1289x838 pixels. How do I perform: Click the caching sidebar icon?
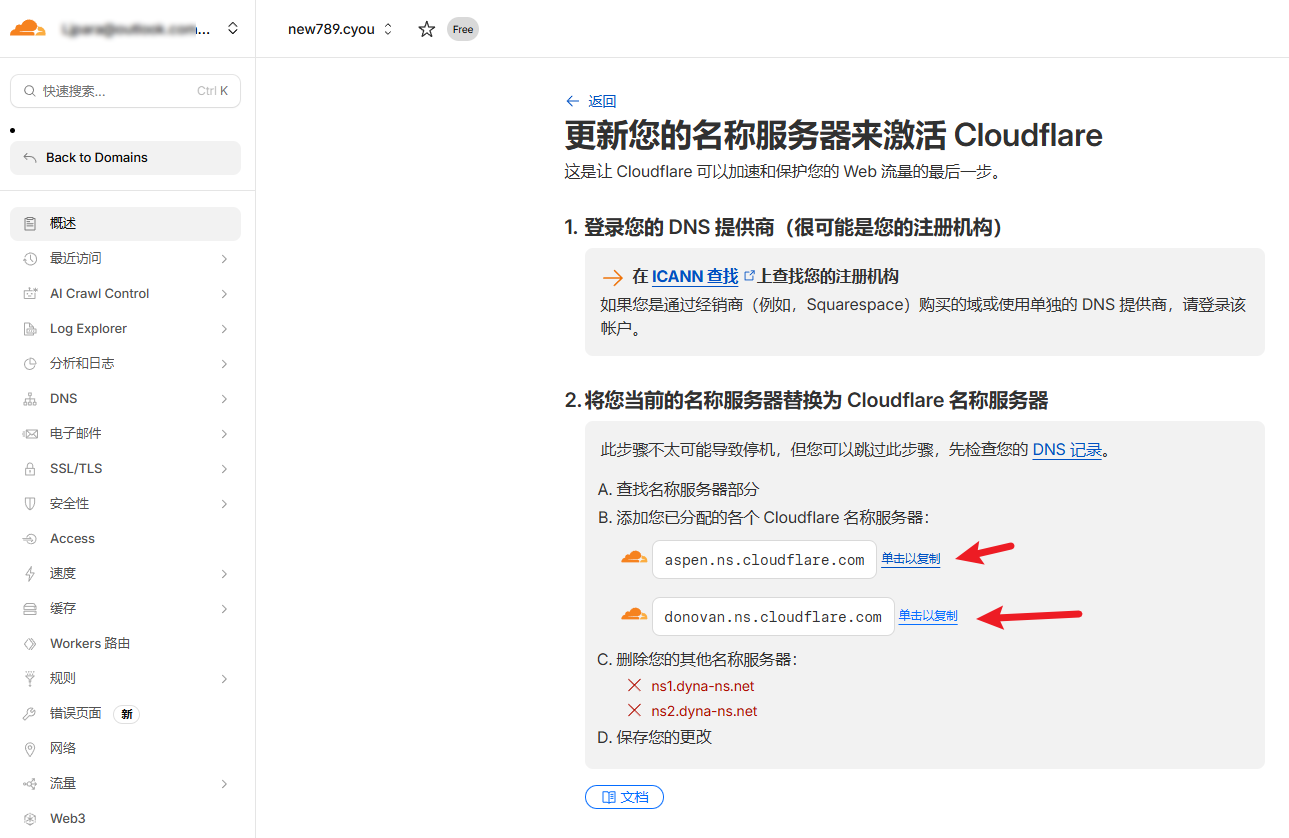point(30,609)
